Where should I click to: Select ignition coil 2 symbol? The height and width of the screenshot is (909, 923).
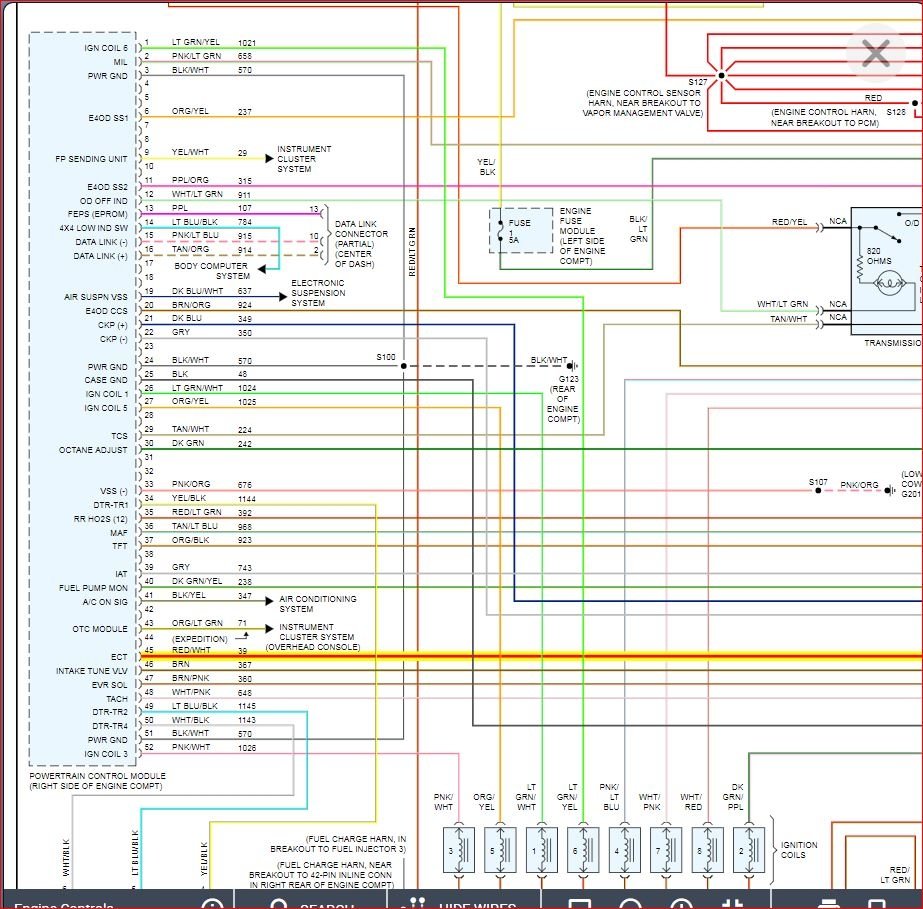pos(749,850)
